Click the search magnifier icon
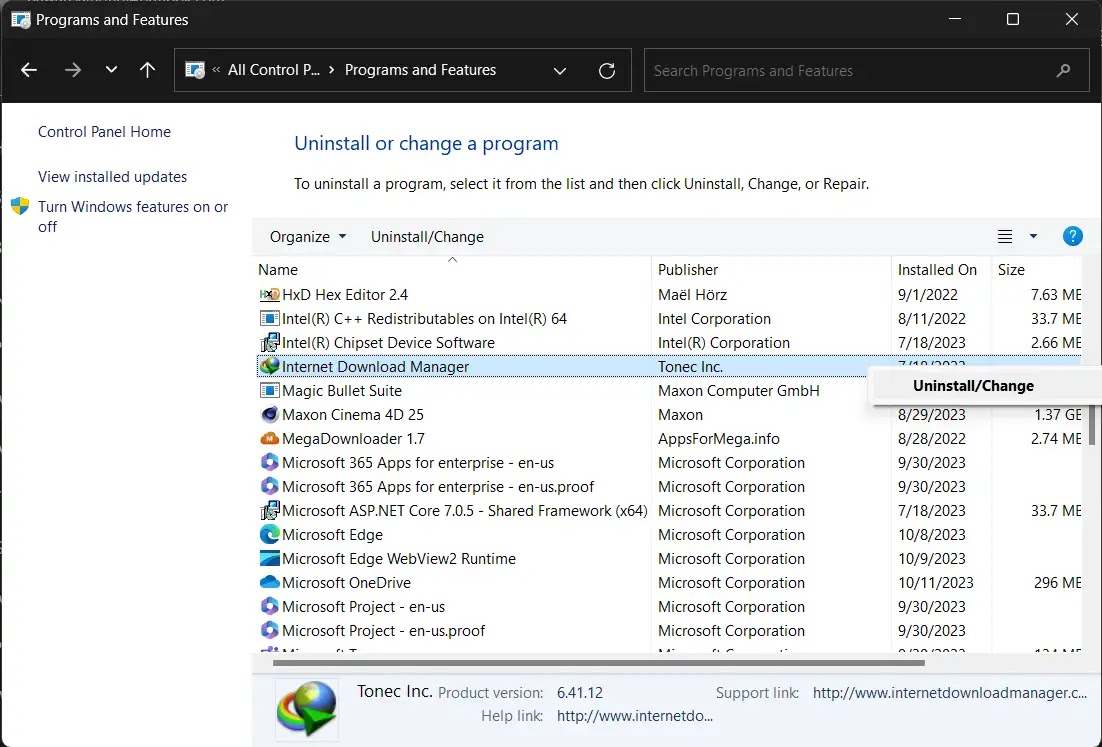1102x747 pixels. pyautogui.click(x=1063, y=70)
